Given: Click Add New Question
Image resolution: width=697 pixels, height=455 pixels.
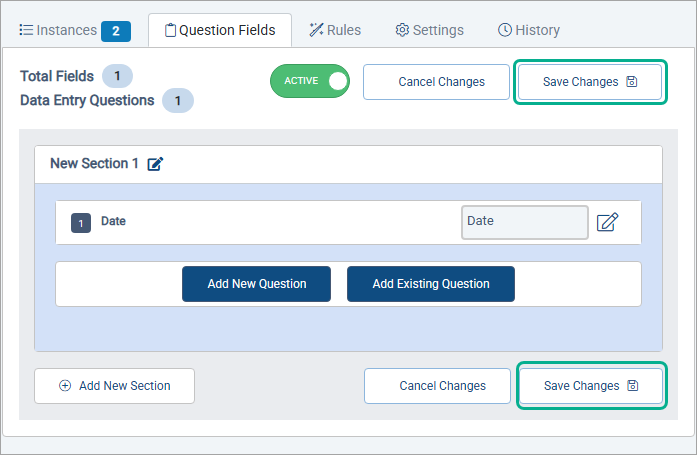Looking at the screenshot, I should pyautogui.click(x=256, y=284).
